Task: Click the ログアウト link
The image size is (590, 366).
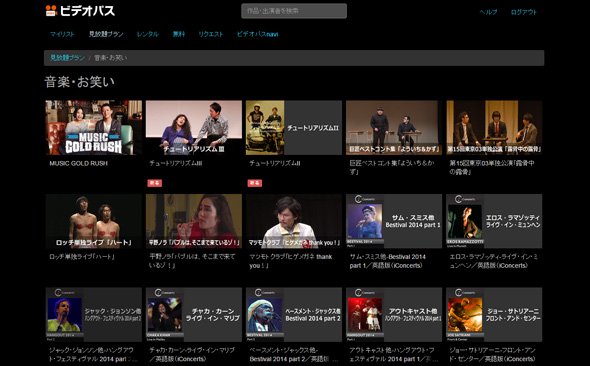Action: click(x=523, y=12)
